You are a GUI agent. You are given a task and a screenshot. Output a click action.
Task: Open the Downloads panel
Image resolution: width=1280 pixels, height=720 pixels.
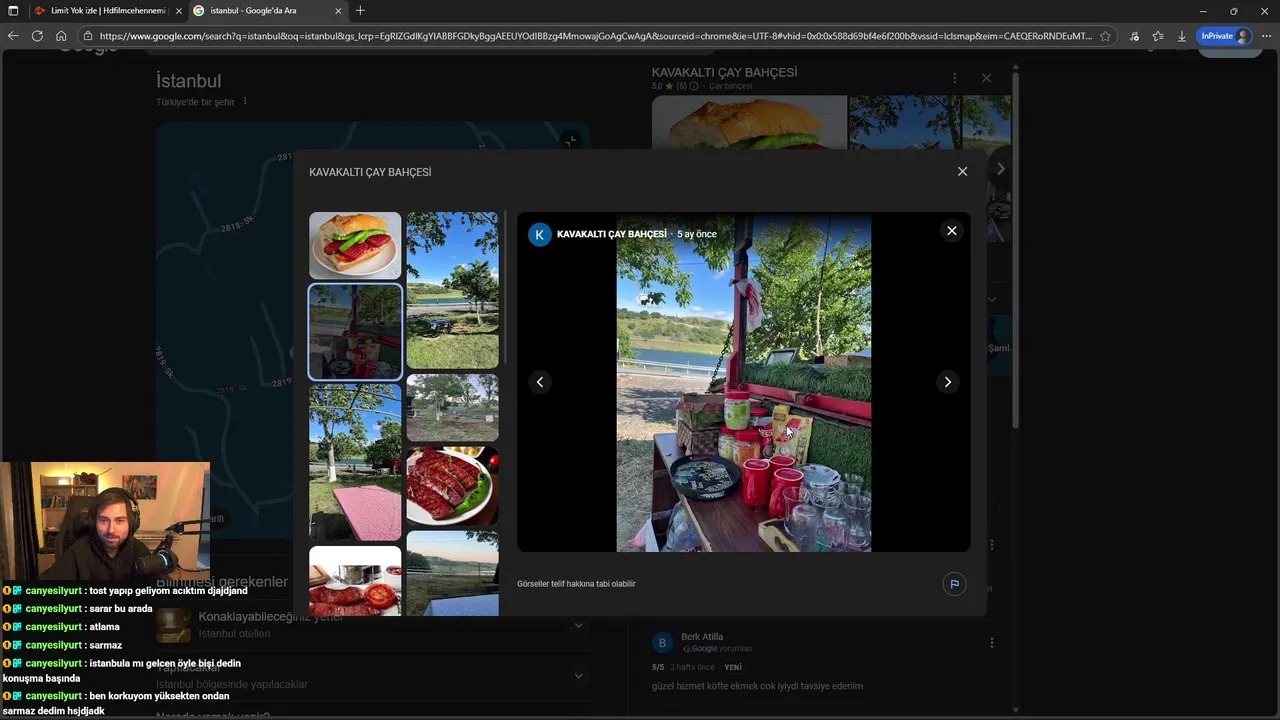click(x=1181, y=36)
